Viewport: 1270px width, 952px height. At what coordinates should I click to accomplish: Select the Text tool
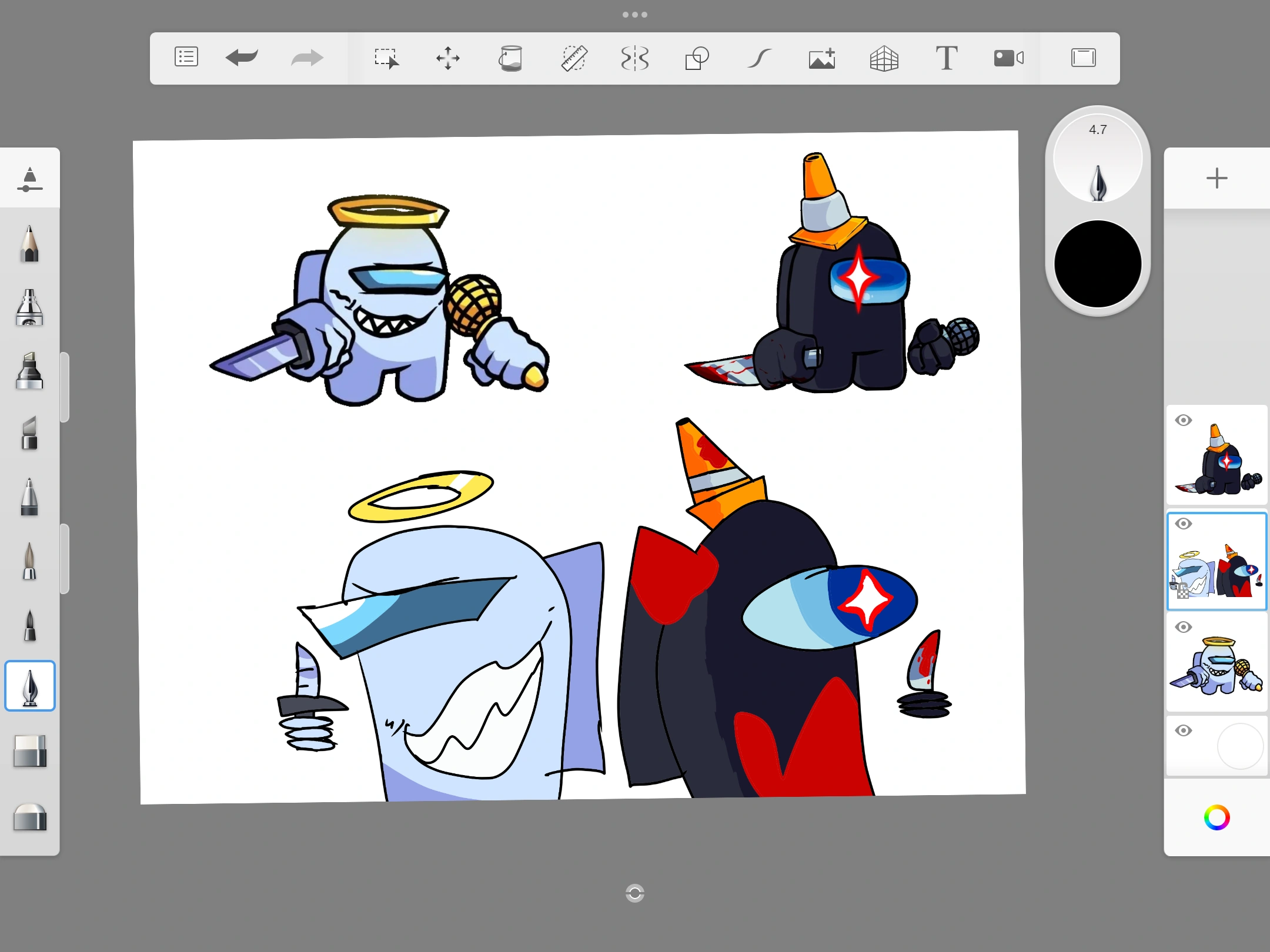(x=947, y=59)
